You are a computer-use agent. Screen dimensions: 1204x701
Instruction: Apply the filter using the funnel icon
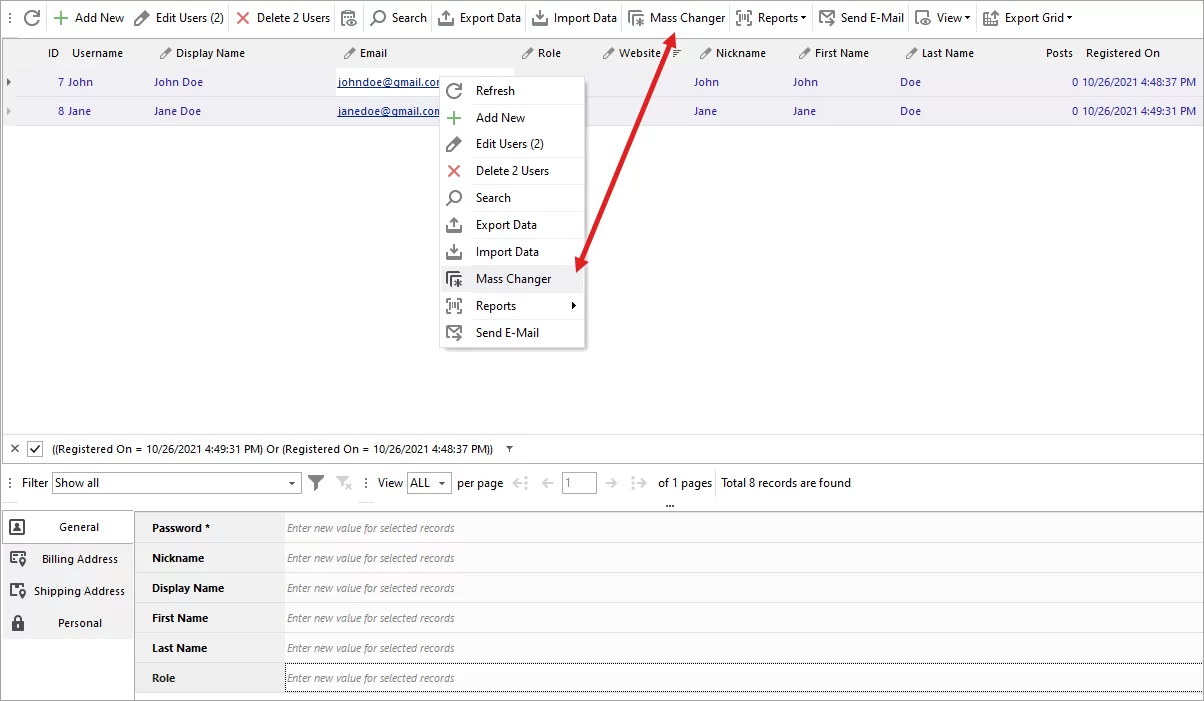(316, 482)
